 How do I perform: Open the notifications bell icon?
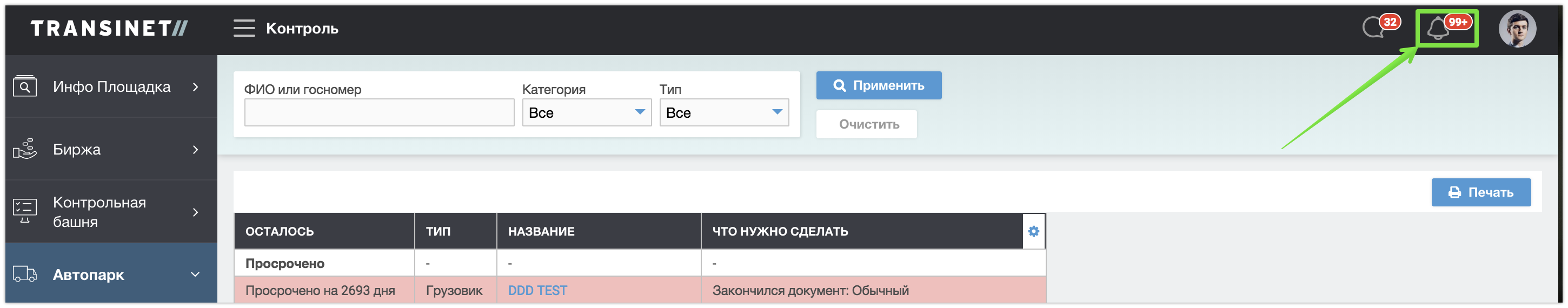point(1439,29)
